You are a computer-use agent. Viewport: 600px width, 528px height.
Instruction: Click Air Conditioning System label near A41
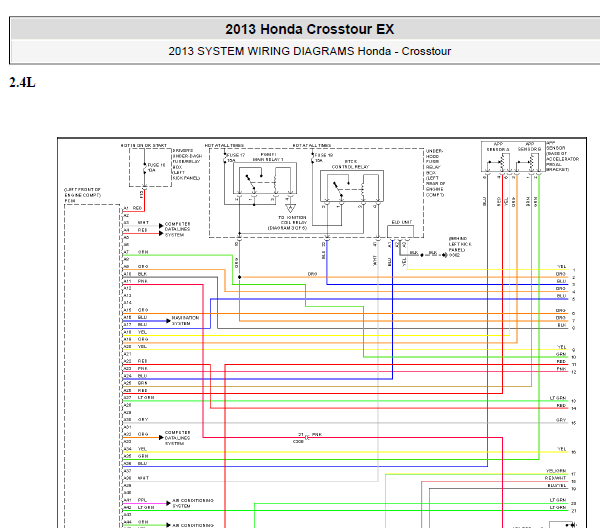192,503
